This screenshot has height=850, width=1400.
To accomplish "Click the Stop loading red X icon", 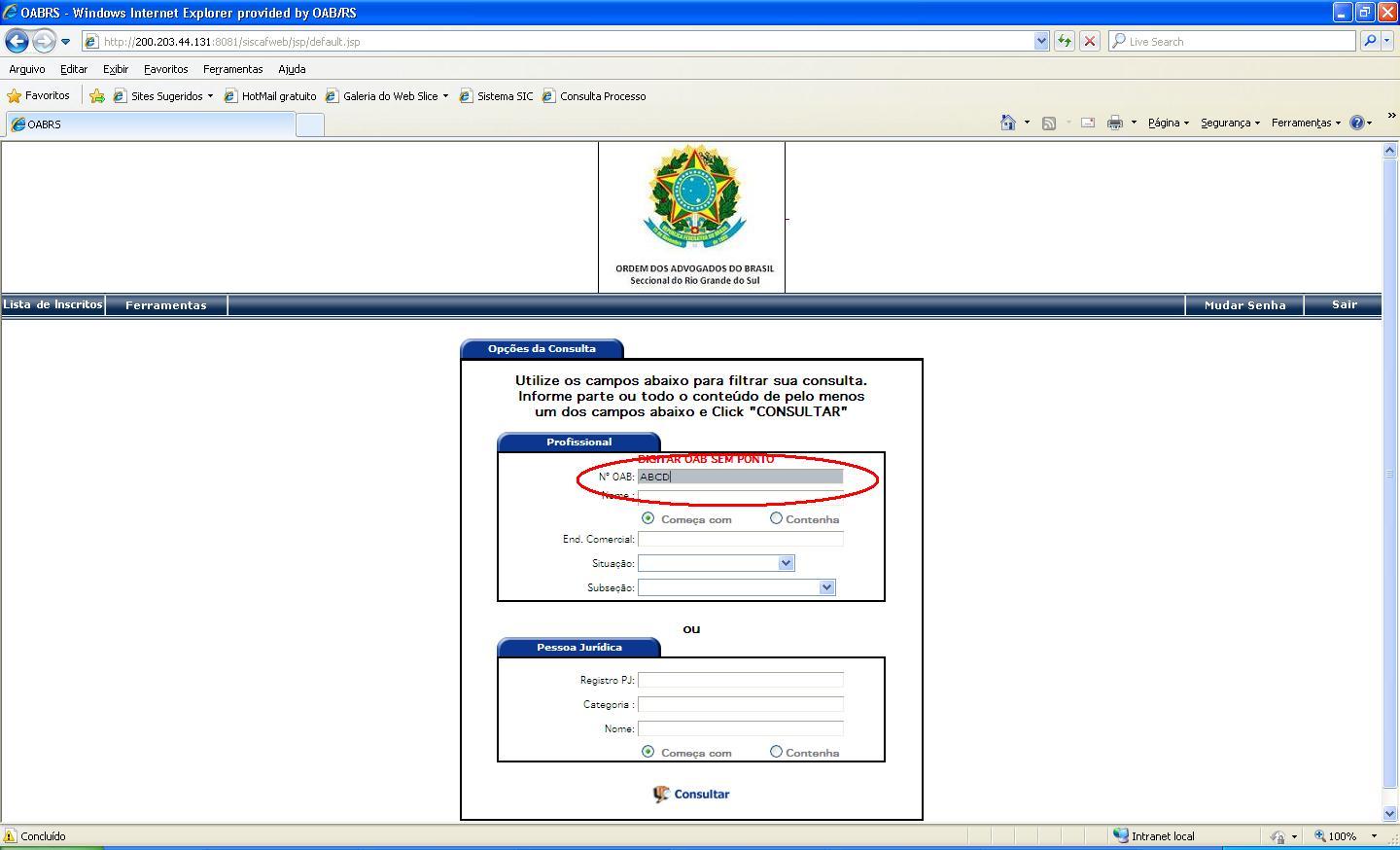I will (1090, 42).
